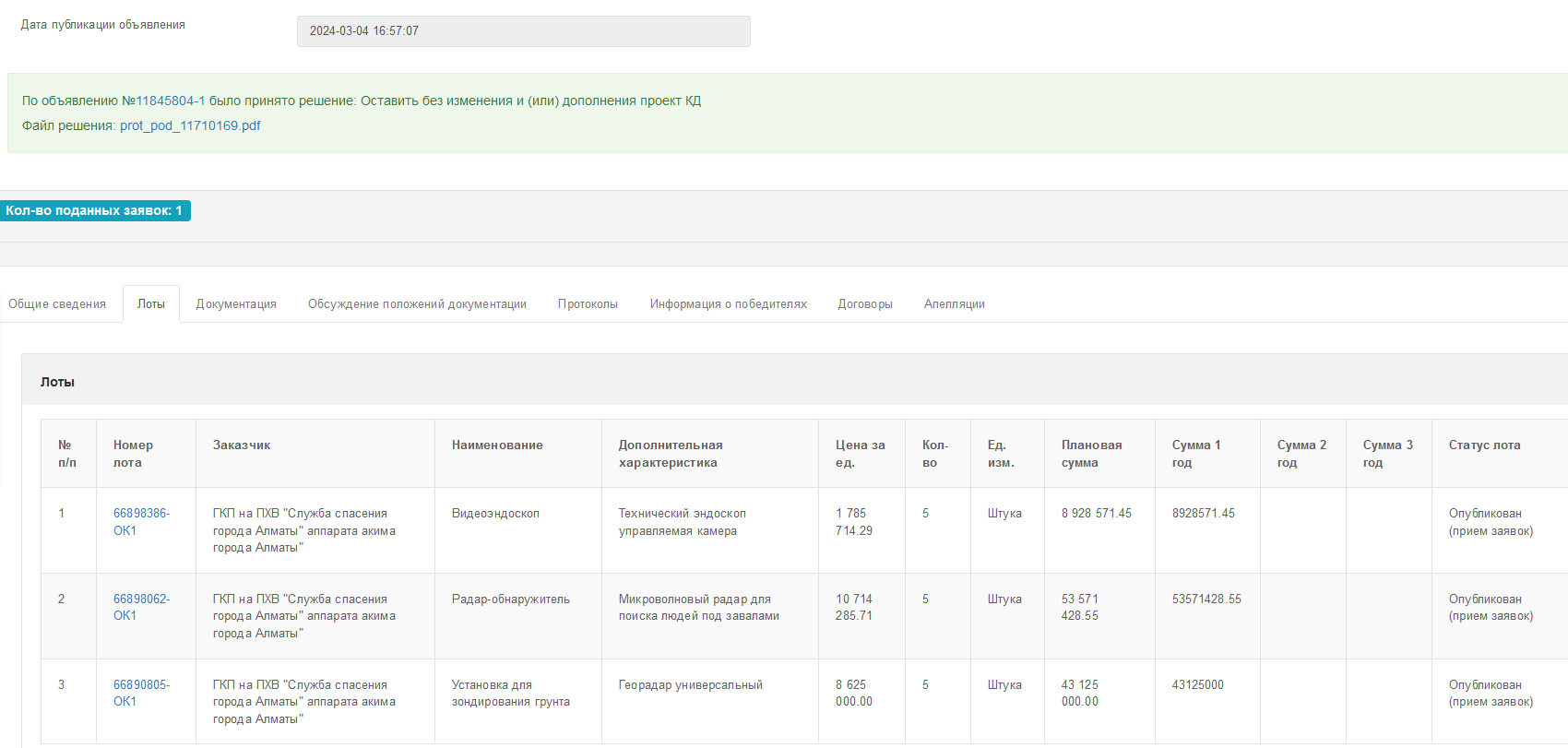The width and height of the screenshot is (1568, 748).
Task: Click the Плановая сумма column header
Action: [1091, 454]
